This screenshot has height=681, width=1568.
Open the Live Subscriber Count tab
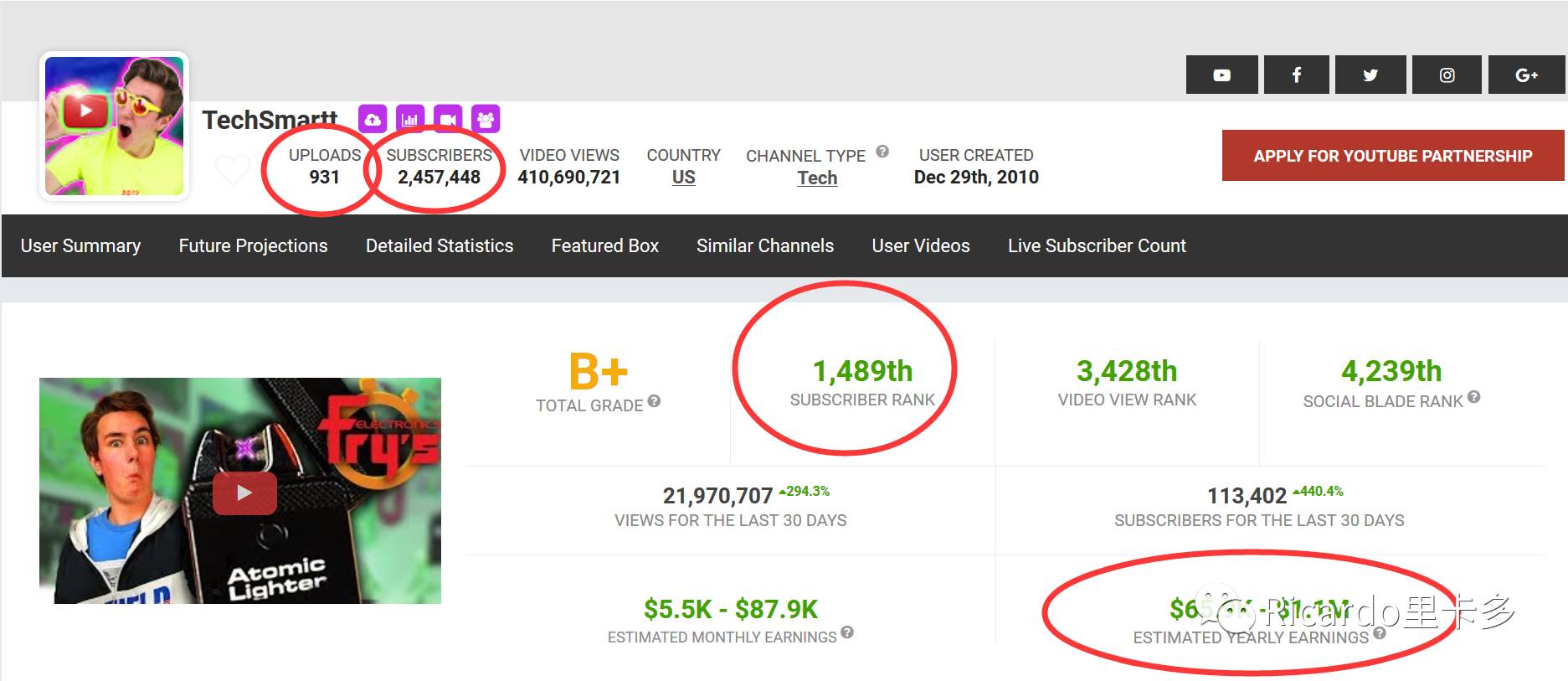point(1097,245)
